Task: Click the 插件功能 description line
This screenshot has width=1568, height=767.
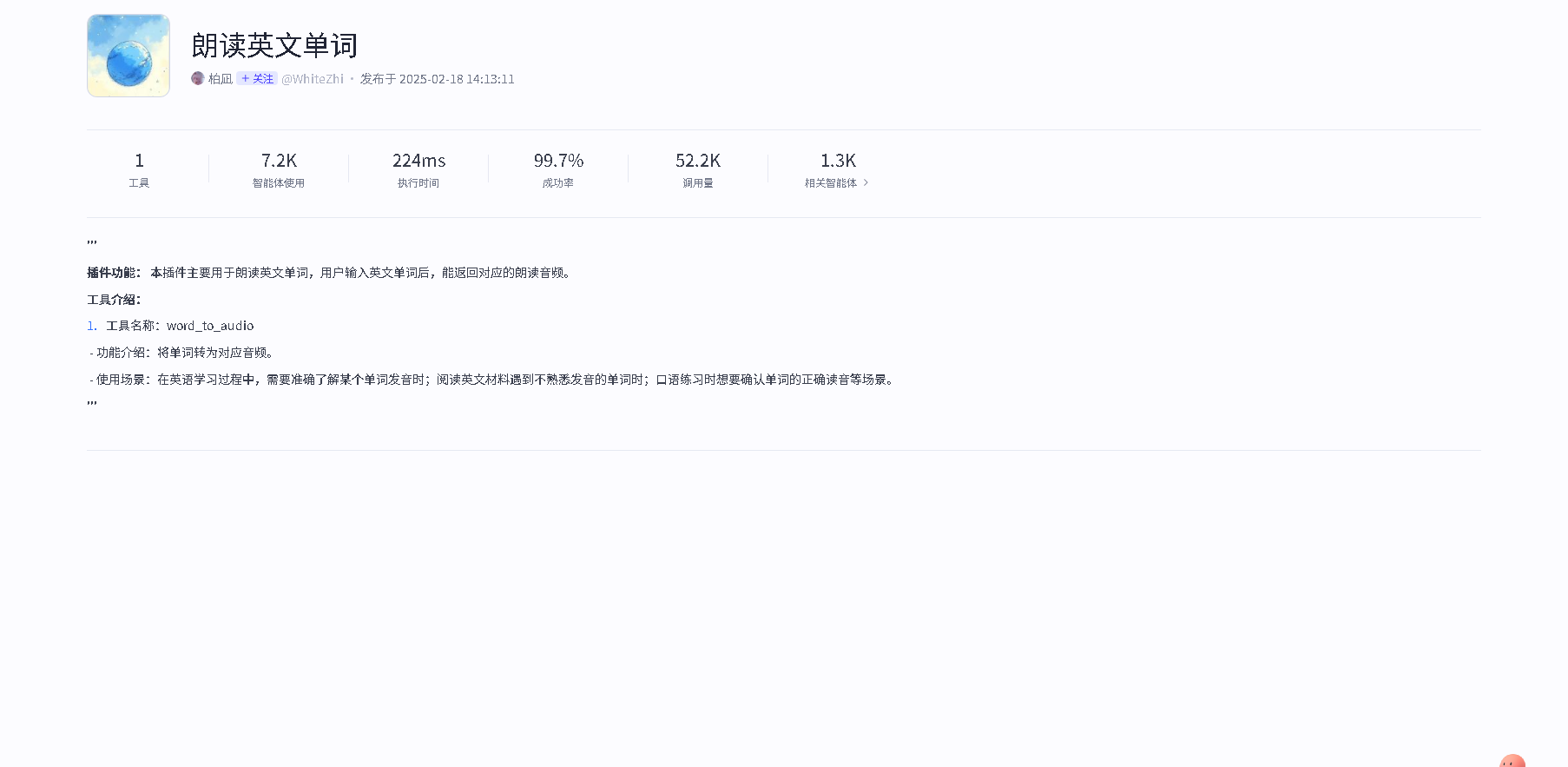Action: 330,273
